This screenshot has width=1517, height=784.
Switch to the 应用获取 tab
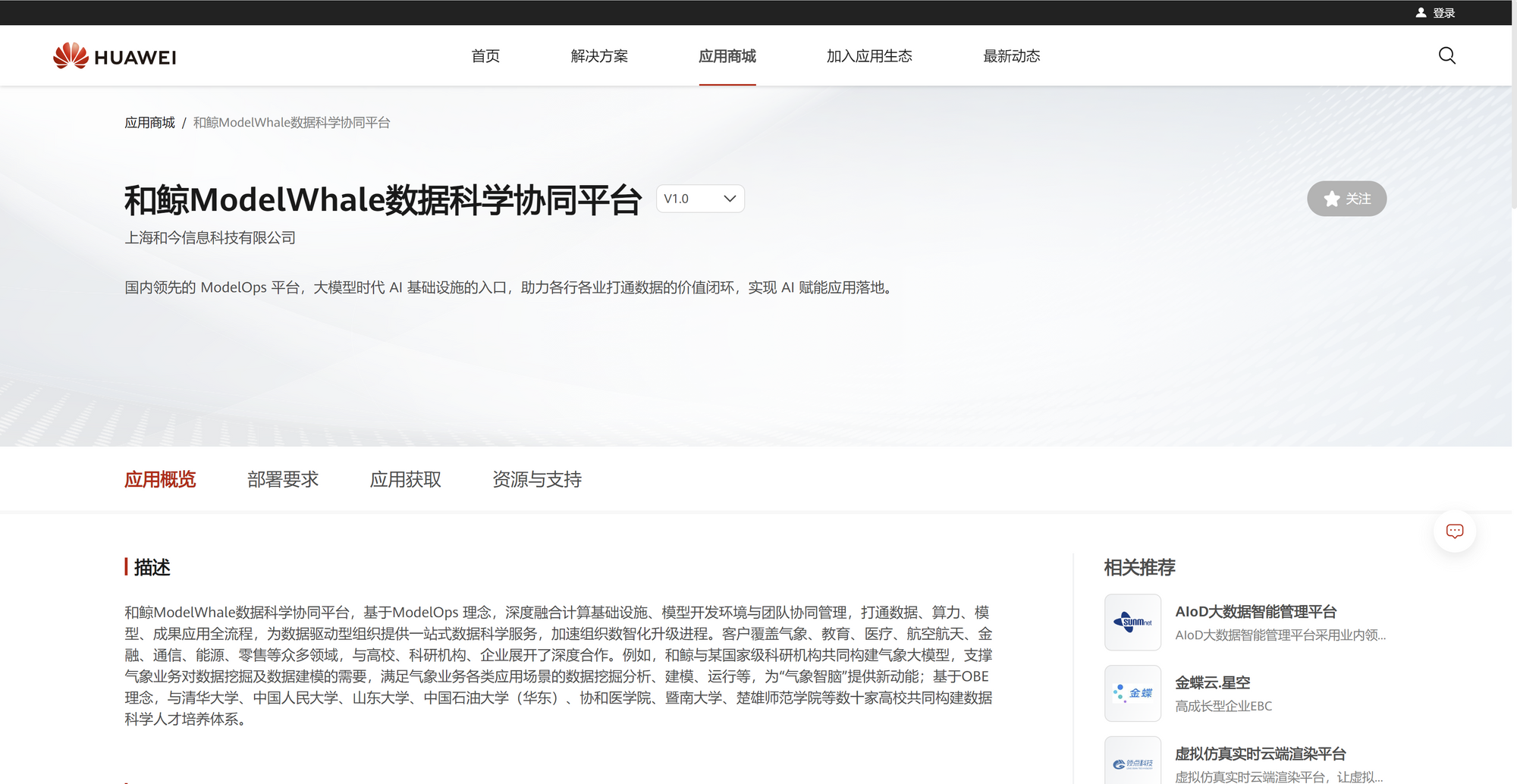(x=406, y=478)
